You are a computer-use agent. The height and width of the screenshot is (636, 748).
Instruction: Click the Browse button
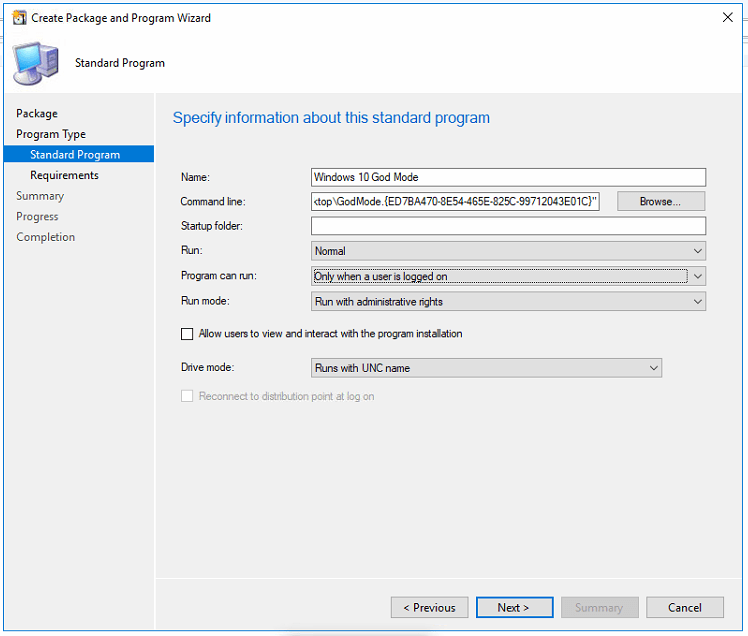click(661, 201)
